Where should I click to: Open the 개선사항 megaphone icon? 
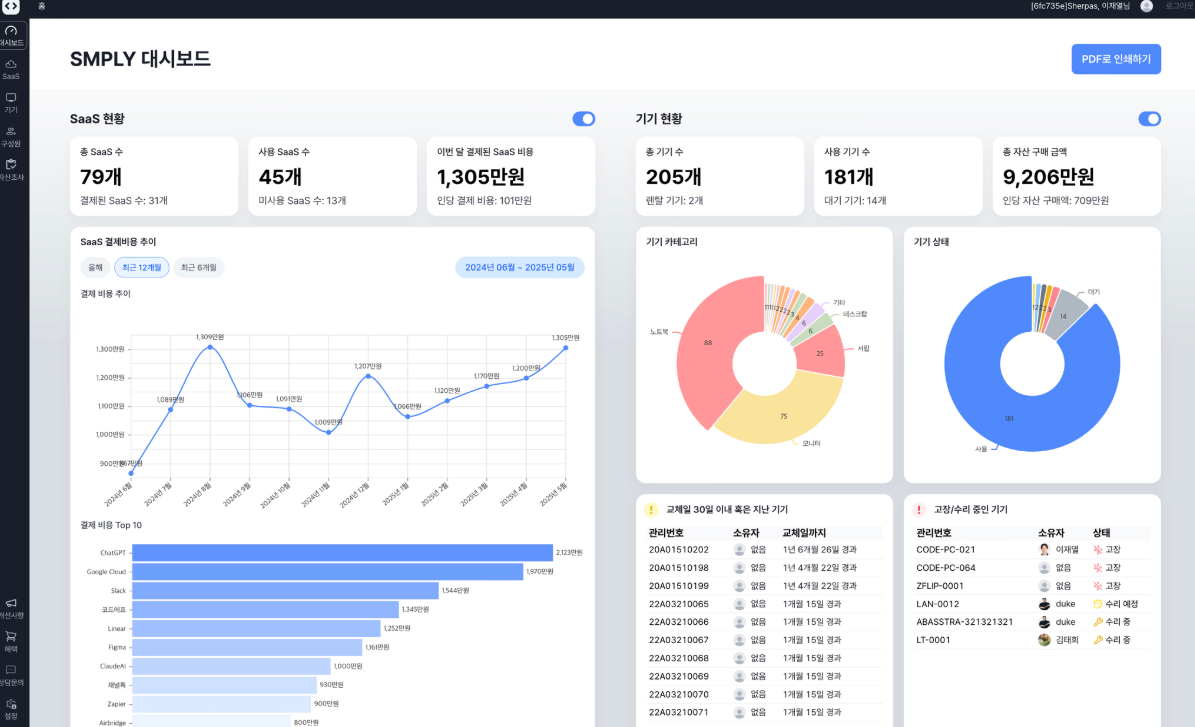11,608
